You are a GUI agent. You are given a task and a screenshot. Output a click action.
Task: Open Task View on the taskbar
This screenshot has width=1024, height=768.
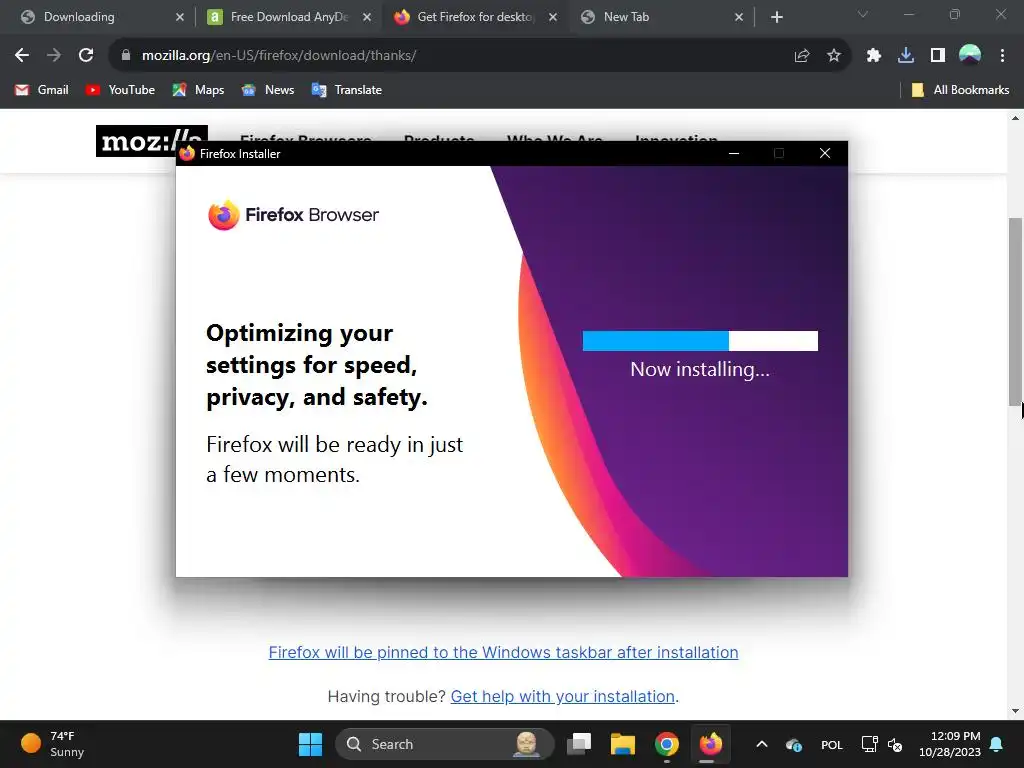pos(579,744)
